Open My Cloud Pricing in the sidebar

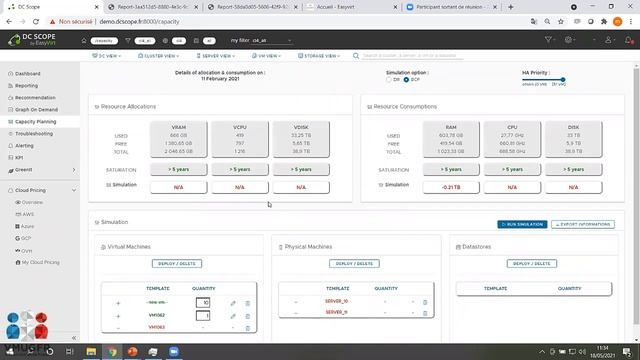[x=40, y=262]
